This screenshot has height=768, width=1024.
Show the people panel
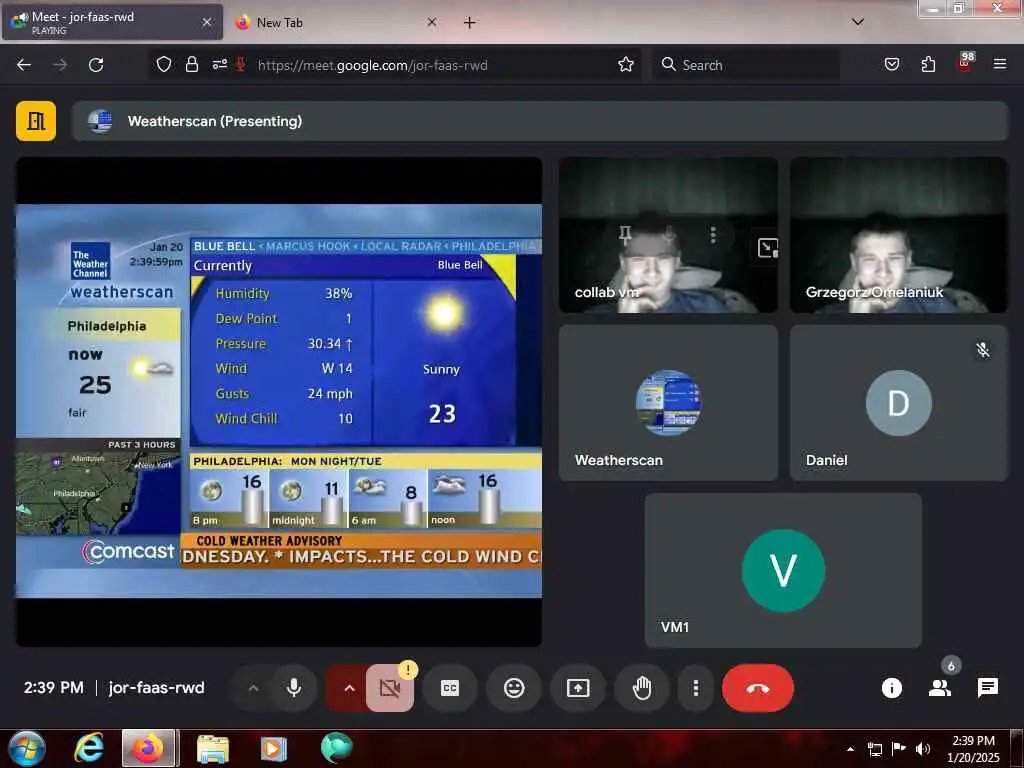click(x=940, y=688)
